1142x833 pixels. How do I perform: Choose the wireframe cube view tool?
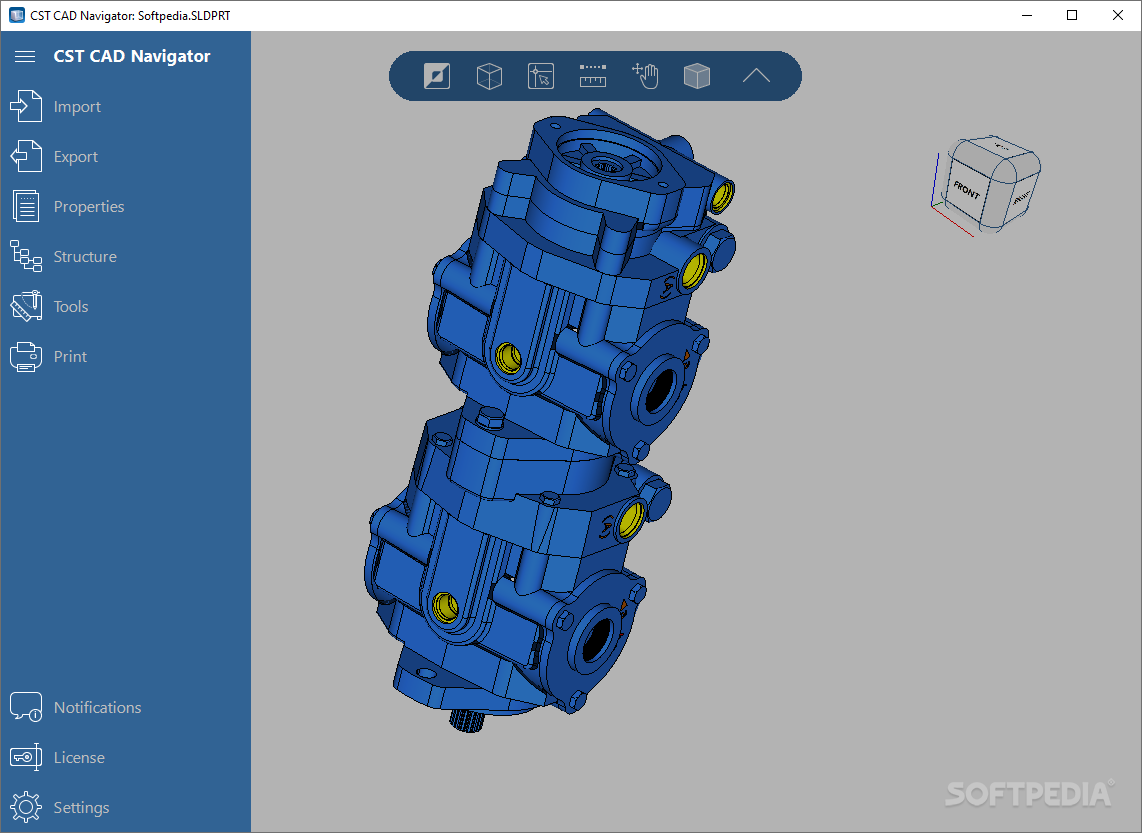coord(489,76)
